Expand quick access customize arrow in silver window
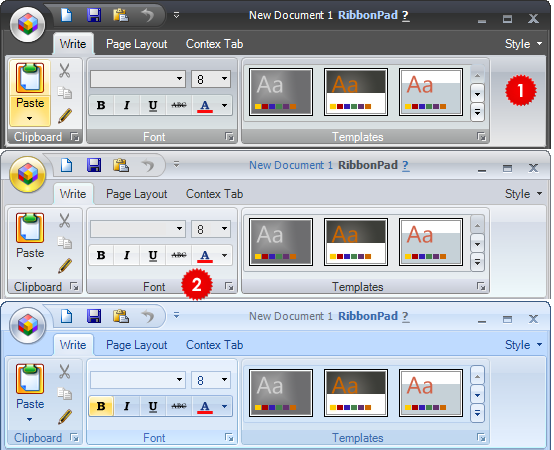 coord(176,165)
